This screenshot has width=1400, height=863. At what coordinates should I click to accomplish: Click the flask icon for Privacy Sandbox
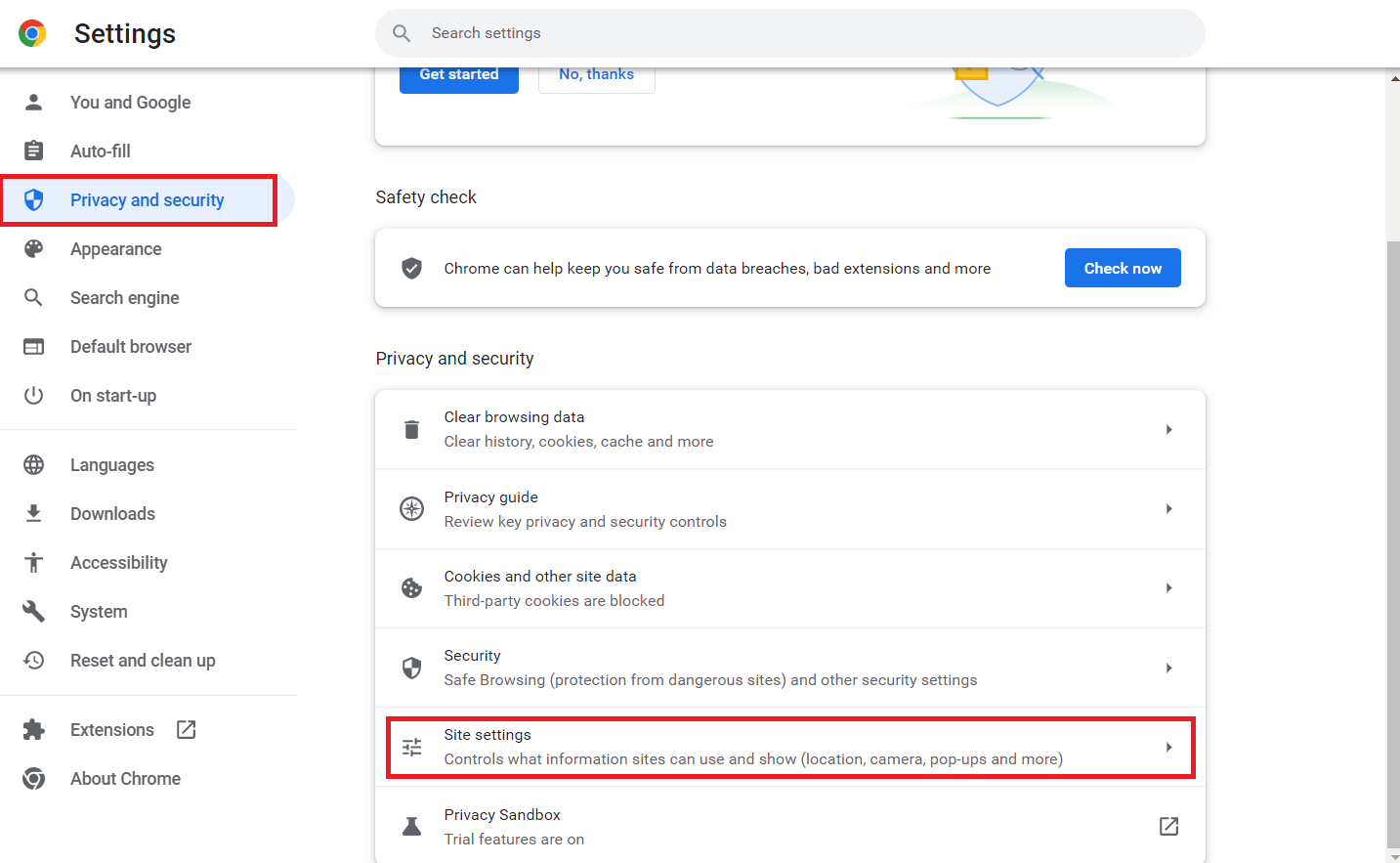click(x=411, y=827)
